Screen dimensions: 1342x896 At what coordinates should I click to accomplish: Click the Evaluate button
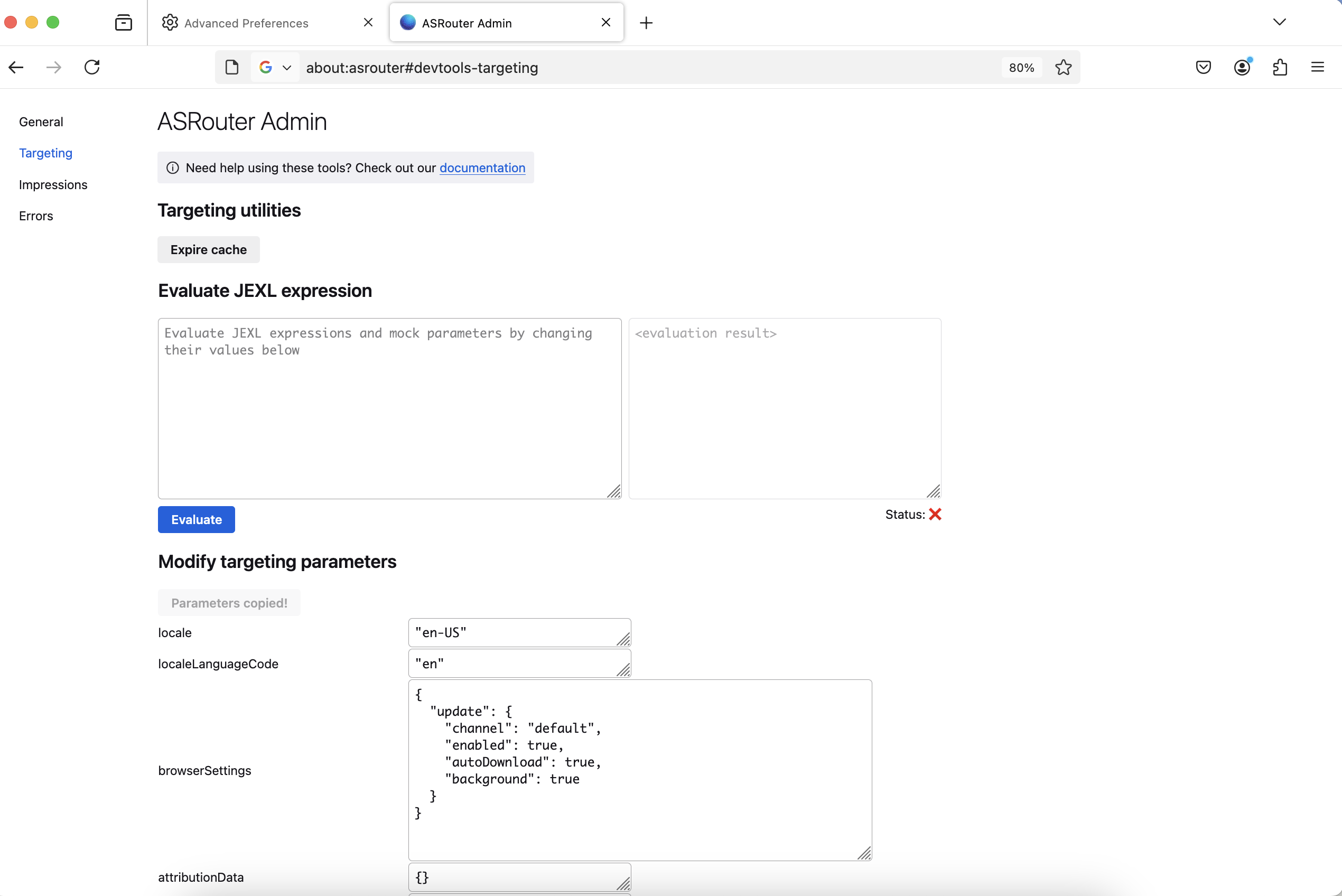pos(196,519)
